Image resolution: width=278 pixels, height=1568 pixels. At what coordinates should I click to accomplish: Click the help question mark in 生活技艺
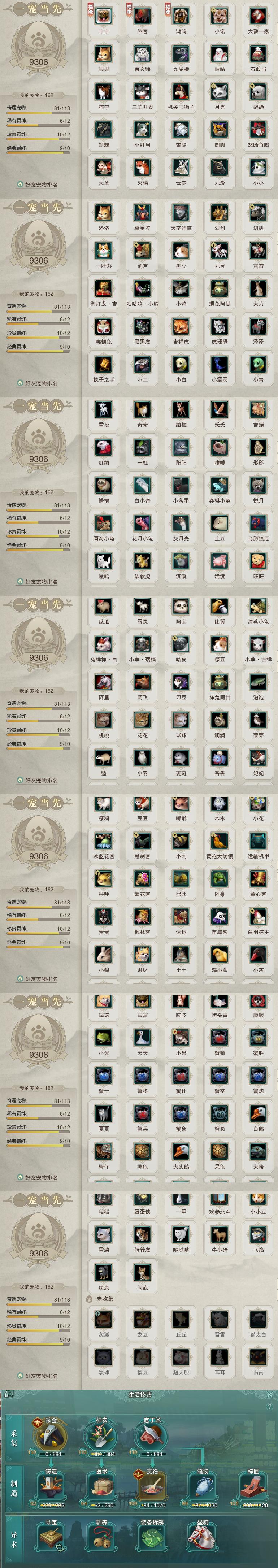(x=270, y=1407)
